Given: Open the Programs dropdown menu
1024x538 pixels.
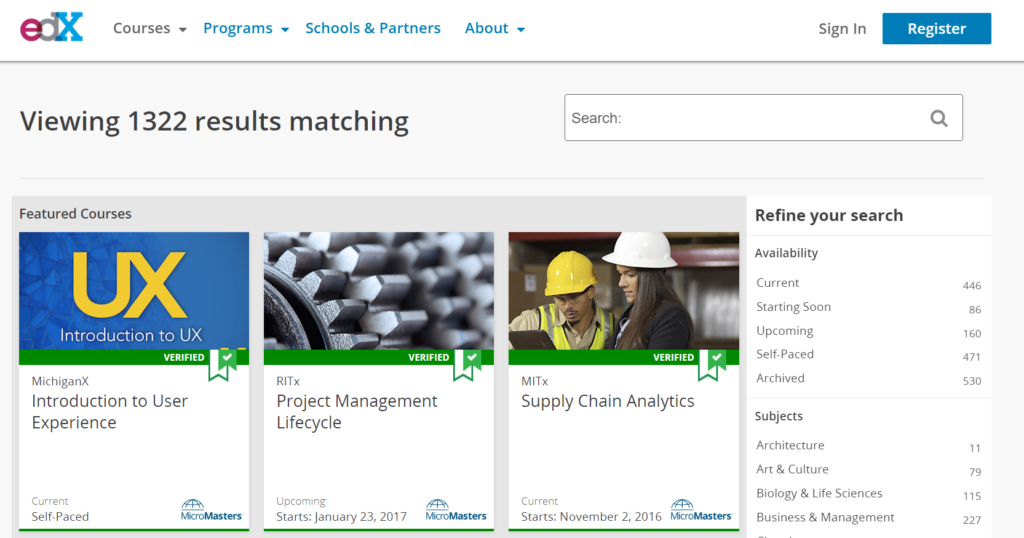Looking at the screenshot, I should click(246, 29).
